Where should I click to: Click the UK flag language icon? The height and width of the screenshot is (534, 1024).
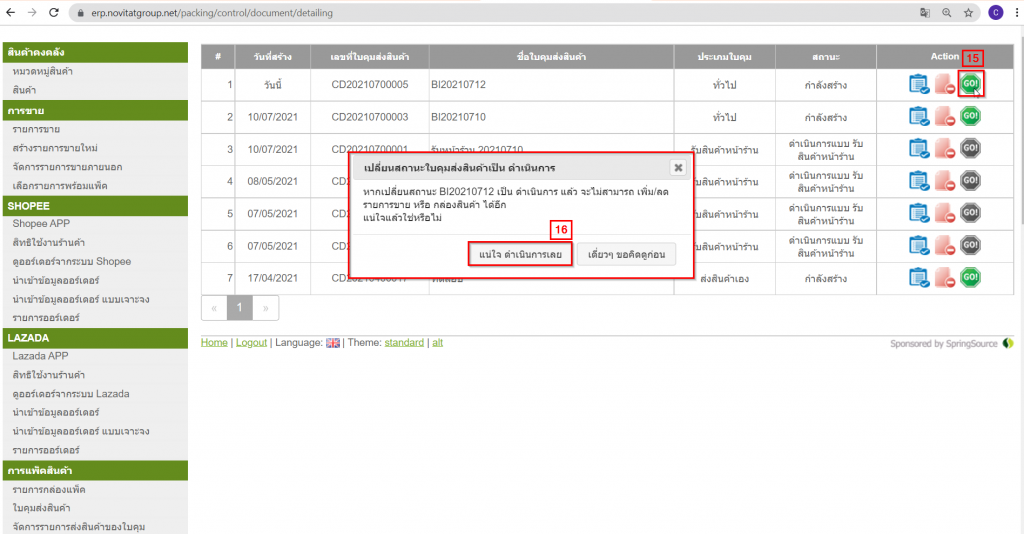point(333,343)
